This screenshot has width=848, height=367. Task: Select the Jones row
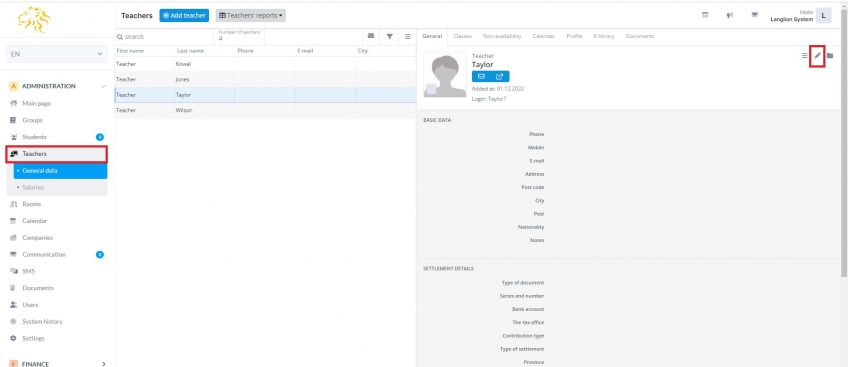pyautogui.click(x=265, y=79)
